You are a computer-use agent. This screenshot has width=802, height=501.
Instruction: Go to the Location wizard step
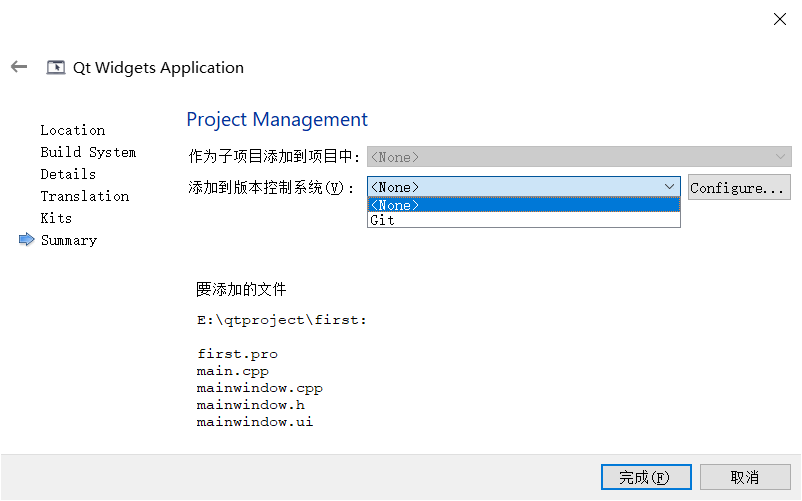72,130
